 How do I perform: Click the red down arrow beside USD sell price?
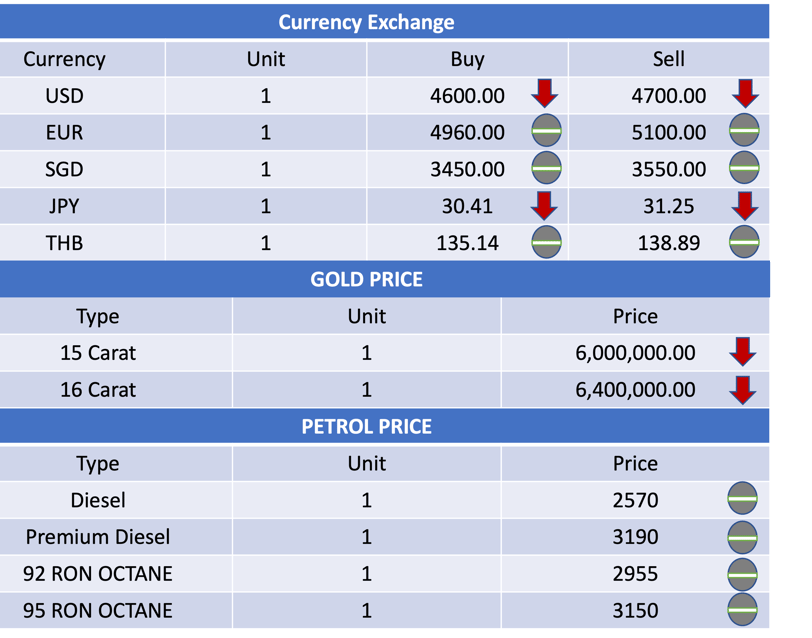(x=744, y=94)
